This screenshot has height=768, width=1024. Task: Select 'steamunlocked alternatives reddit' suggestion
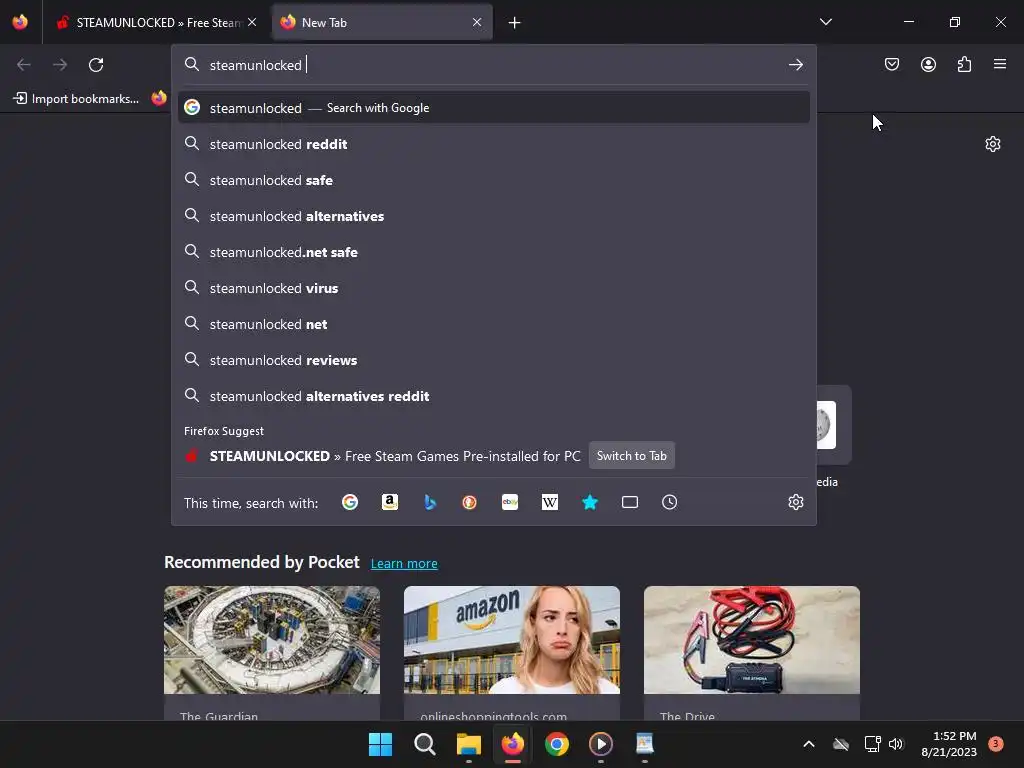[494, 396]
